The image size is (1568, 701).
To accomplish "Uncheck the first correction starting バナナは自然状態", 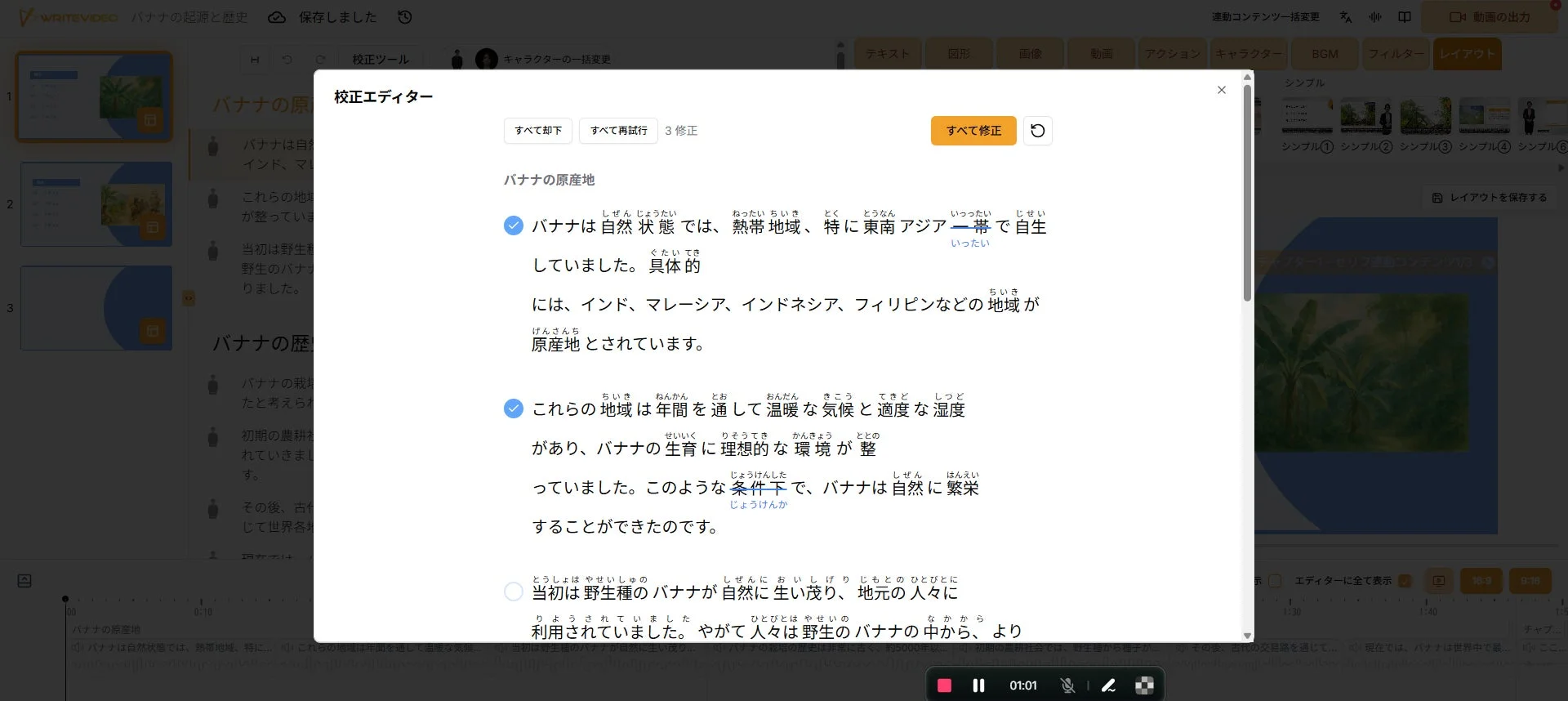I will pyautogui.click(x=514, y=225).
